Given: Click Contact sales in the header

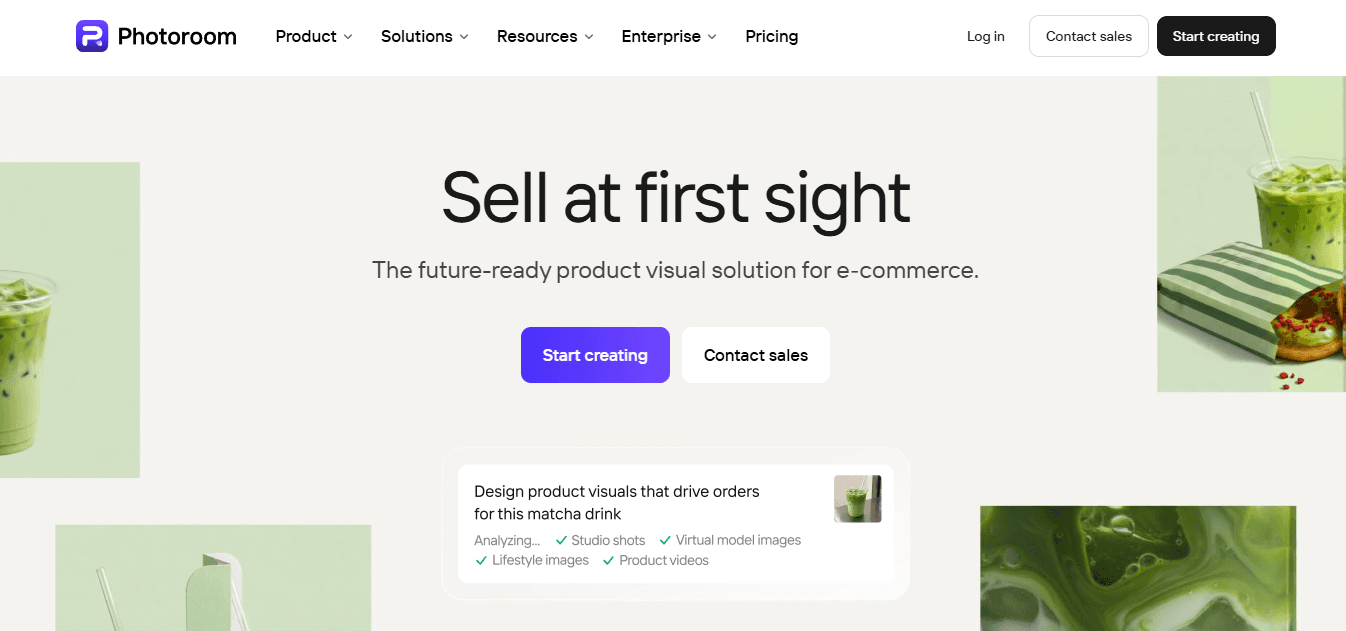Looking at the screenshot, I should pyautogui.click(x=1089, y=36).
